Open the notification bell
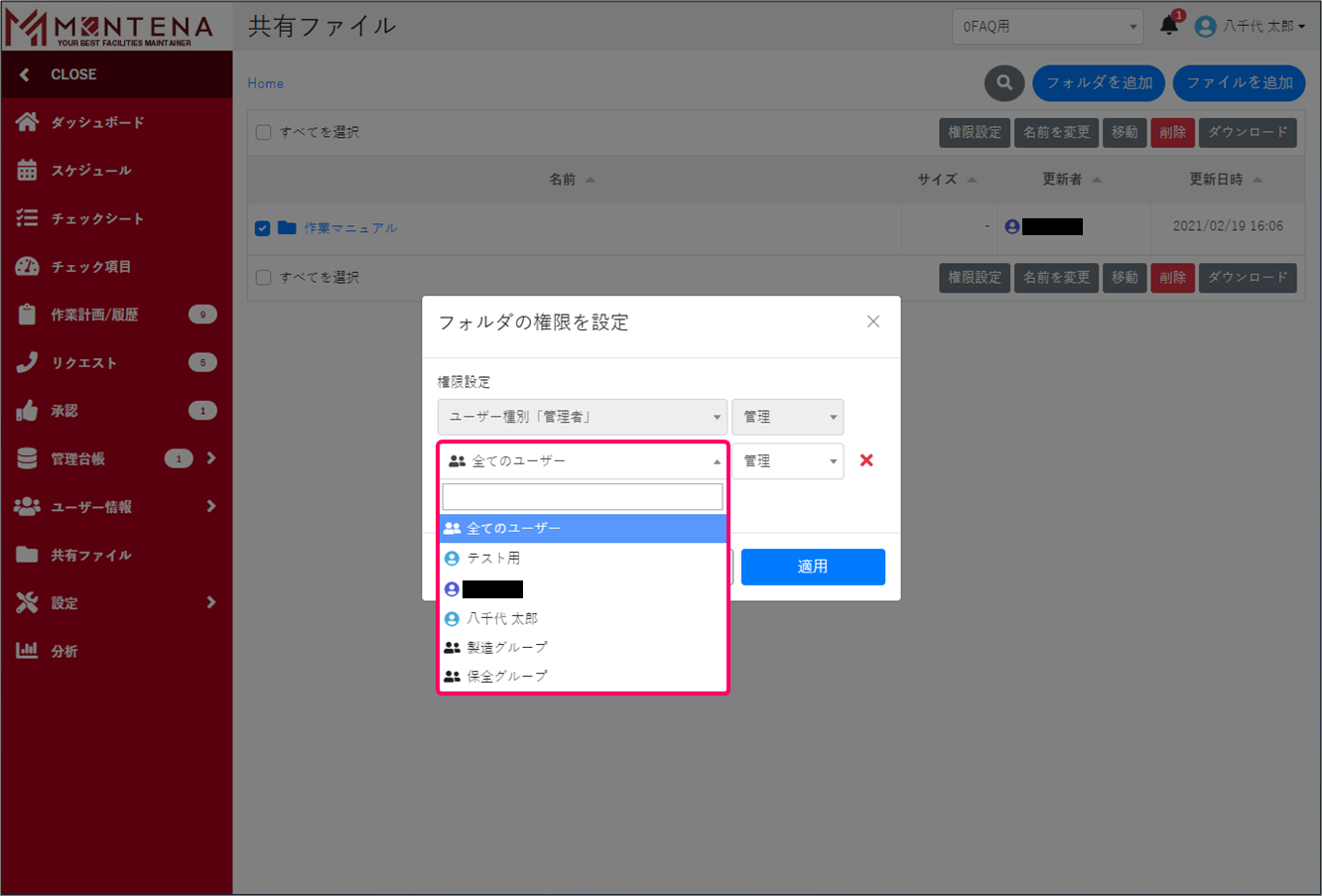1322x896 pixels. (x=1169, y=27)
